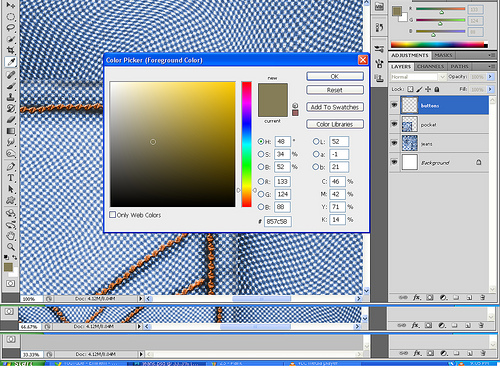The image size is (500, 375).
Task: Select the Type tool
Action: (11, 178)
